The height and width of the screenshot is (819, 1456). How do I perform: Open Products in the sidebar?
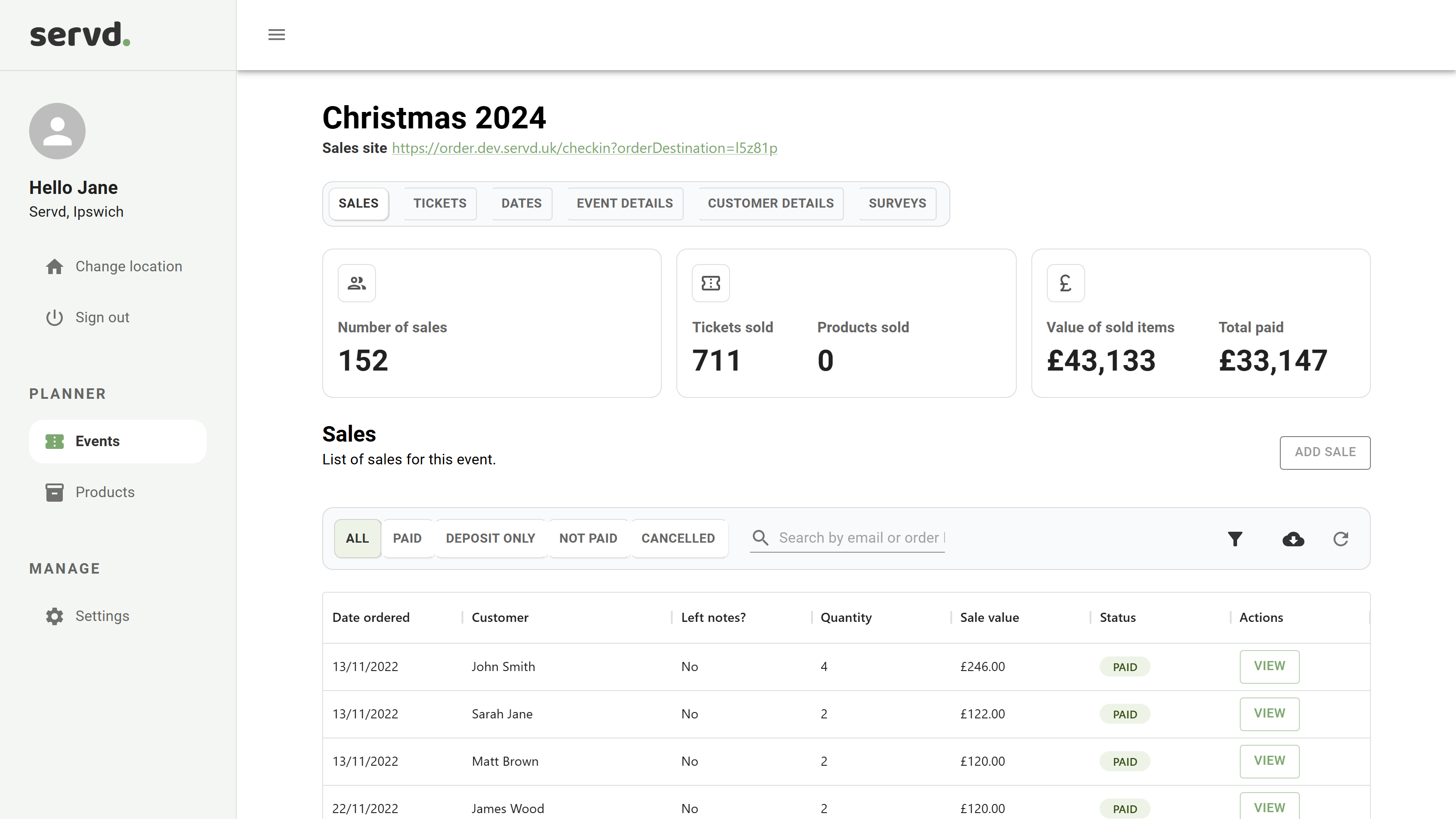click(x=117, y=492)
